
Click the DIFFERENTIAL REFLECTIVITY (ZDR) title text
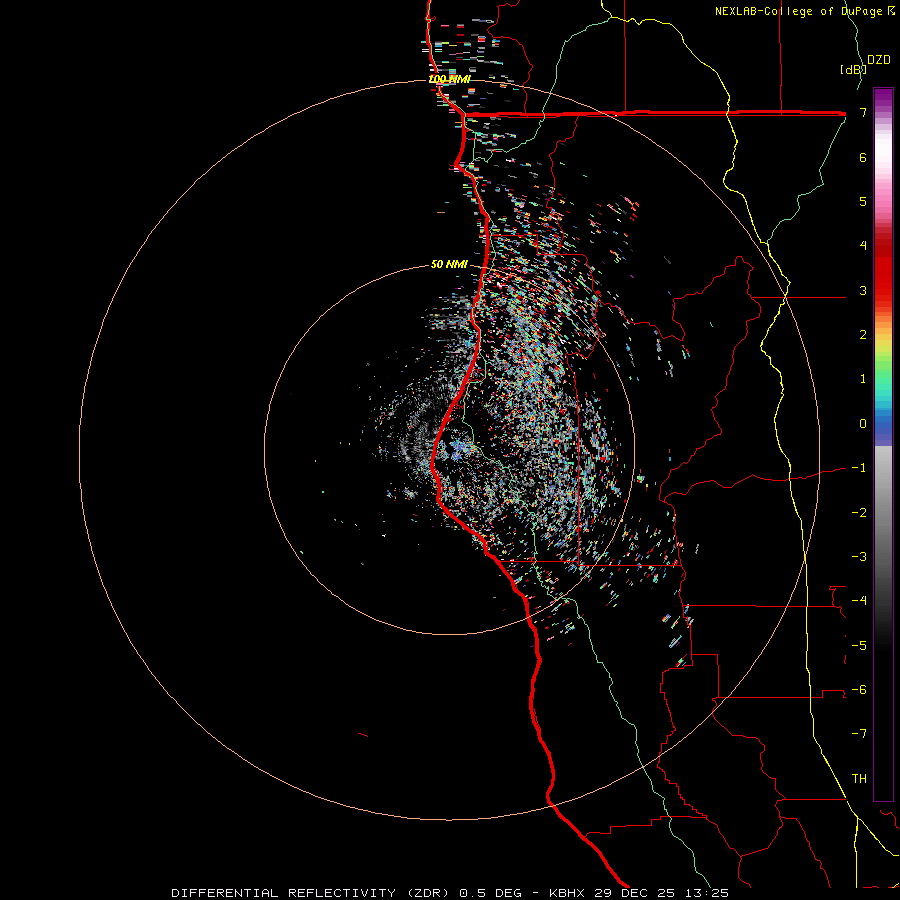(x=312, y=893)
